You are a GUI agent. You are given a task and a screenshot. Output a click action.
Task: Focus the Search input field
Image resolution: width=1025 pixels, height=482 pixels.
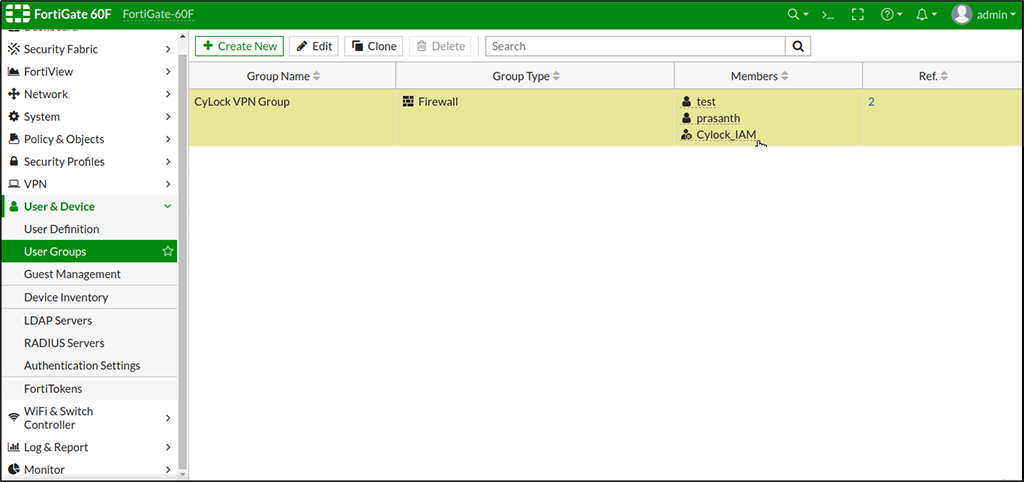(x=635, y=46)
